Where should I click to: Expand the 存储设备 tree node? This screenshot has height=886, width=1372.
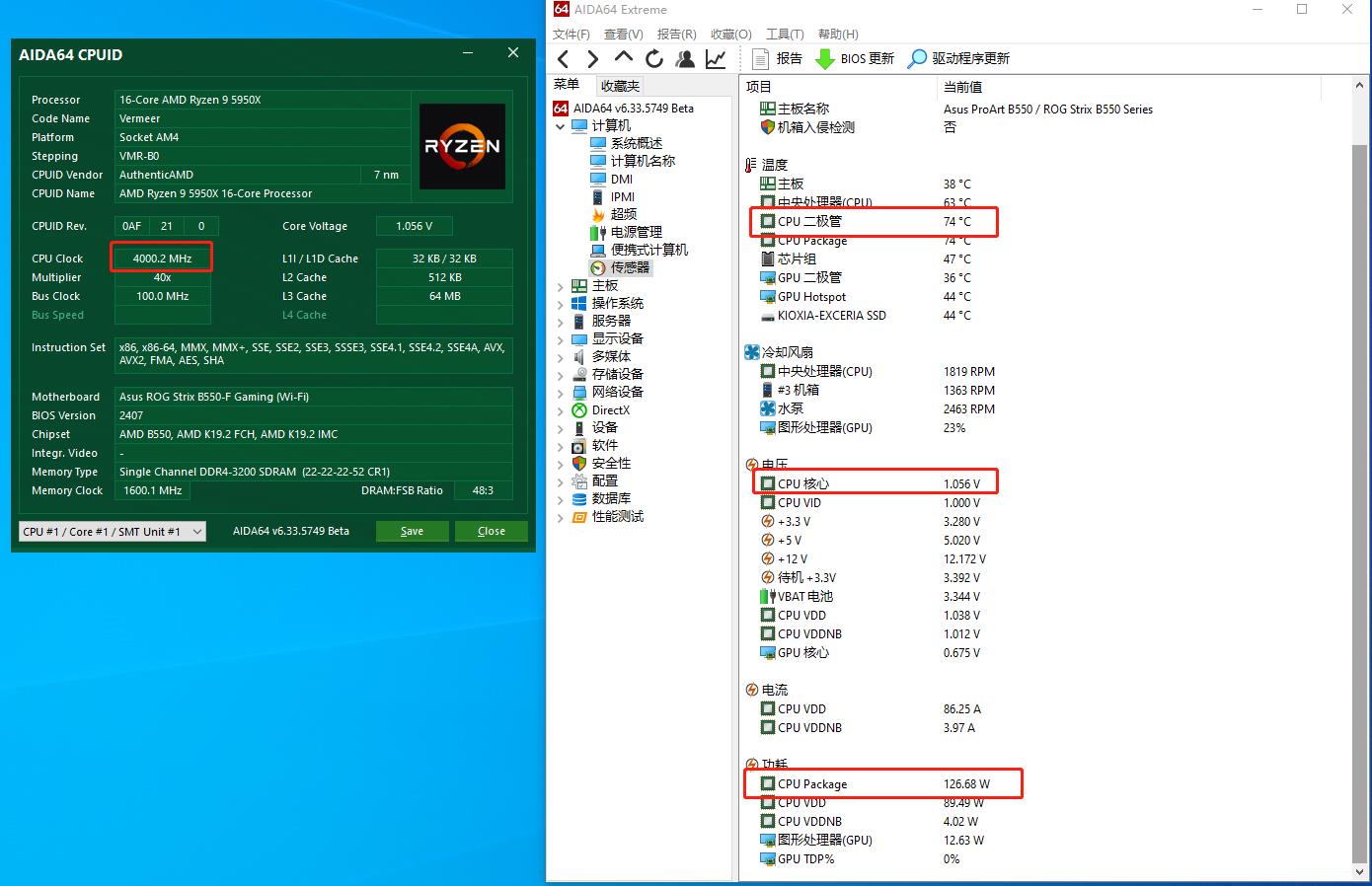[561, 375]
